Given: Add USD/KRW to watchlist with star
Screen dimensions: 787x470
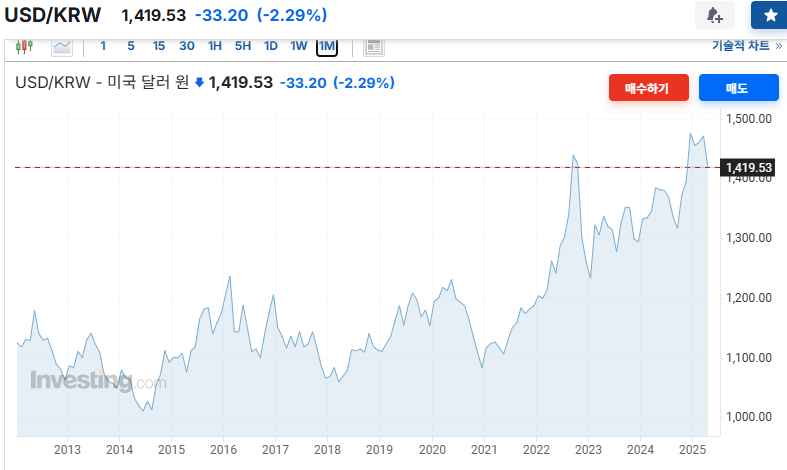Looking at the screenshot, I should tap(770, 15).
